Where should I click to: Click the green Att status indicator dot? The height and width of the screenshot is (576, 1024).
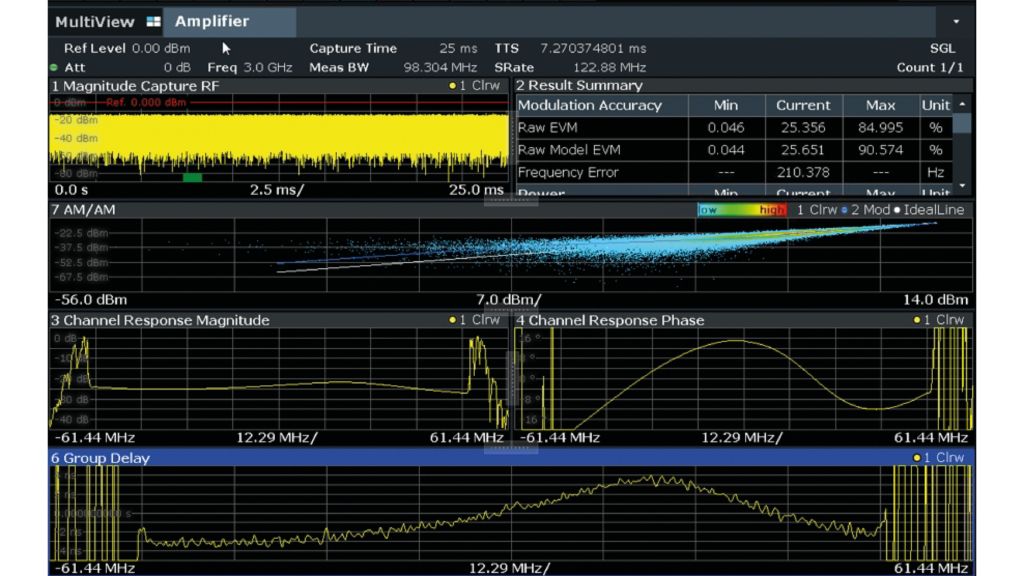click(54, 67)
